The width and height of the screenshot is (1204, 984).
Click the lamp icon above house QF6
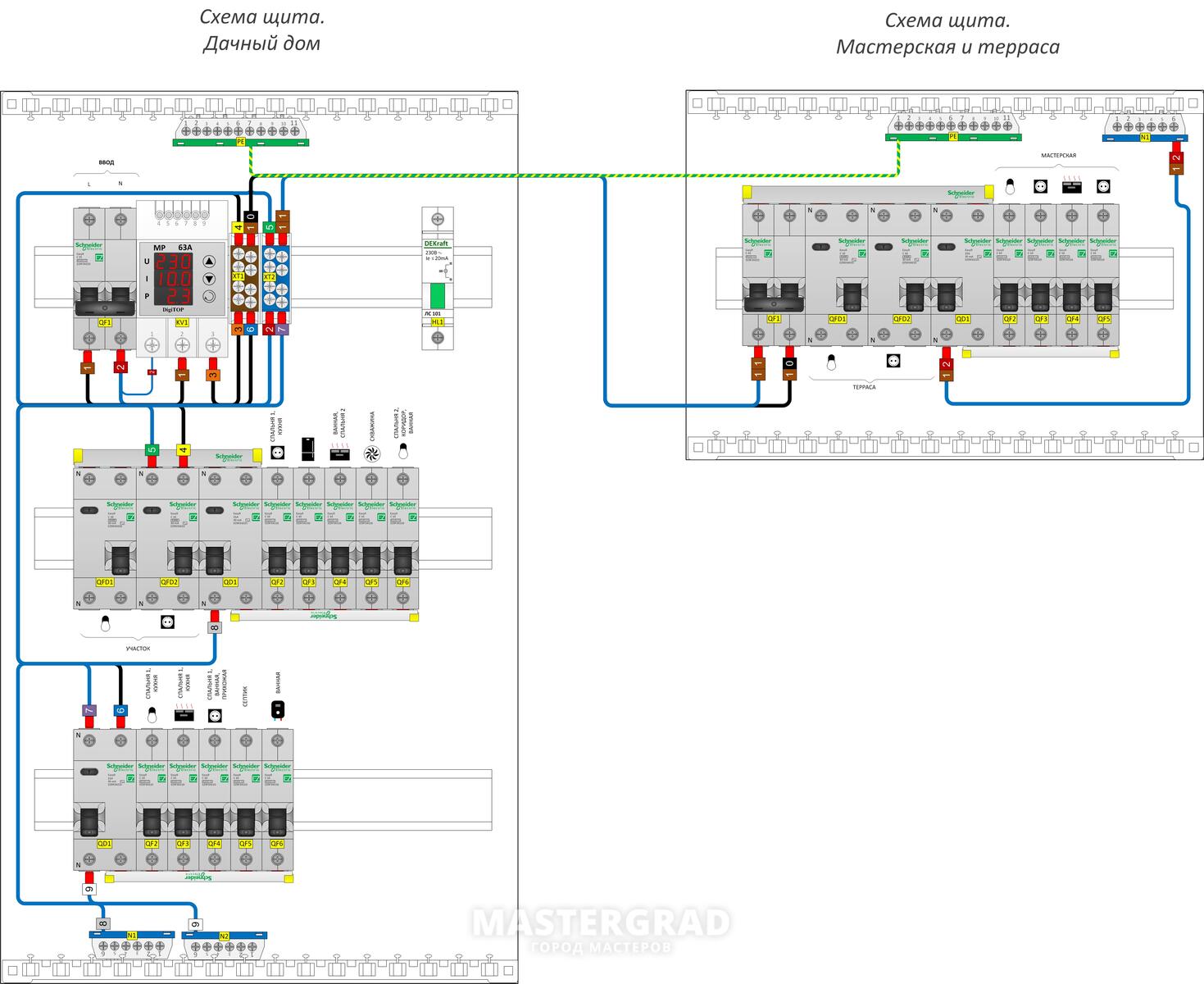[x=402, y=451]
